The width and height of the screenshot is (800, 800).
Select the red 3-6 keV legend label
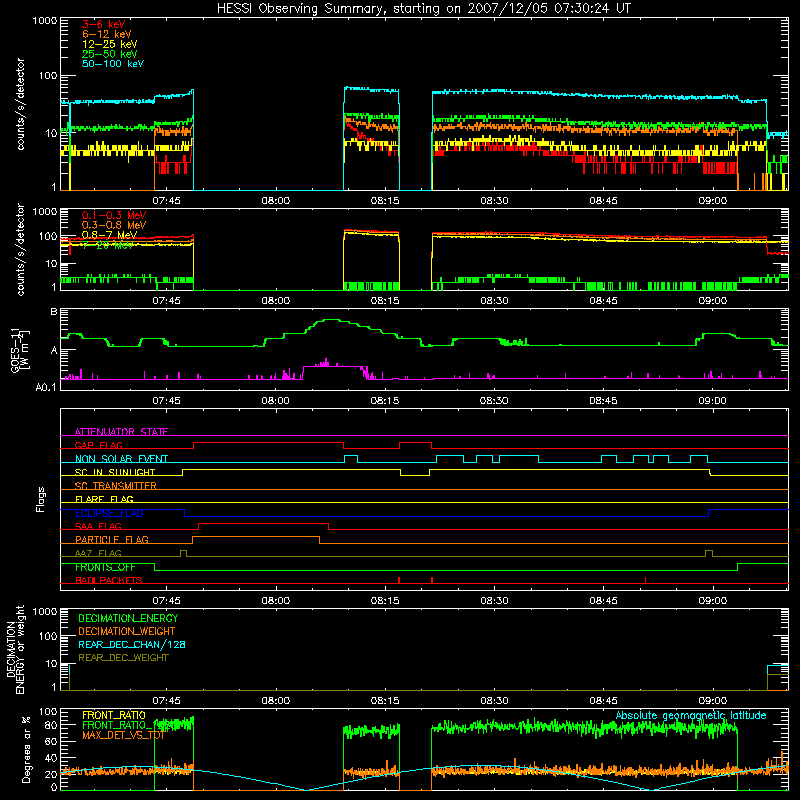click(x=104, y=24)
